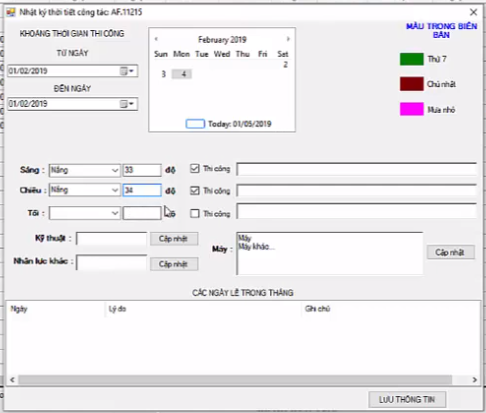Close the Nhật ký thời tiết dialog

coord(473,12)
